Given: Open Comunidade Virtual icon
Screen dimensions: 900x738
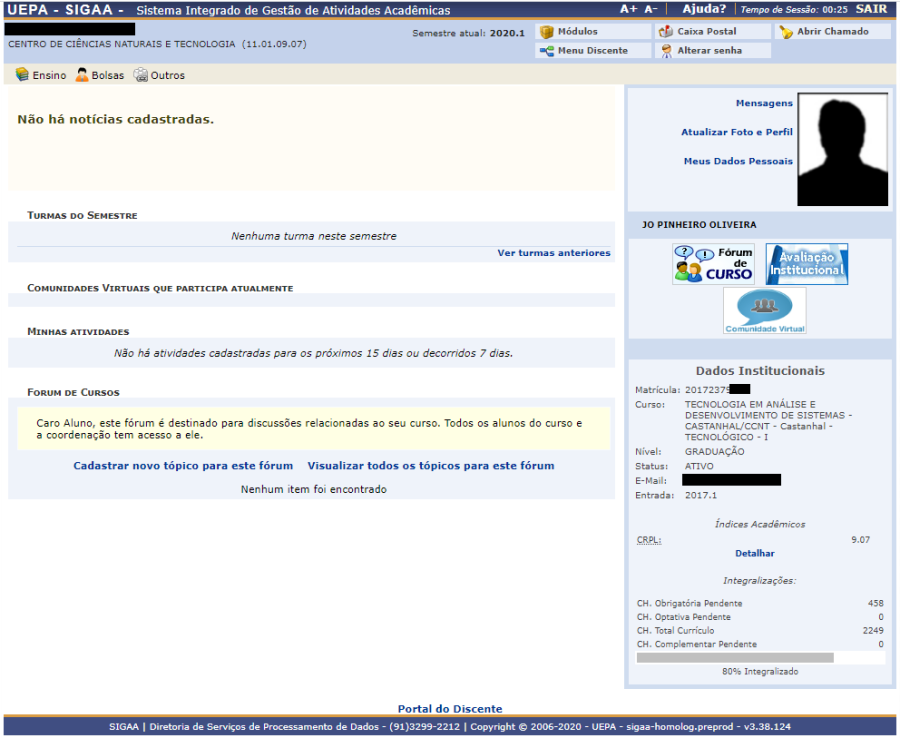Looking at the screenshot, I should [764, 310].
